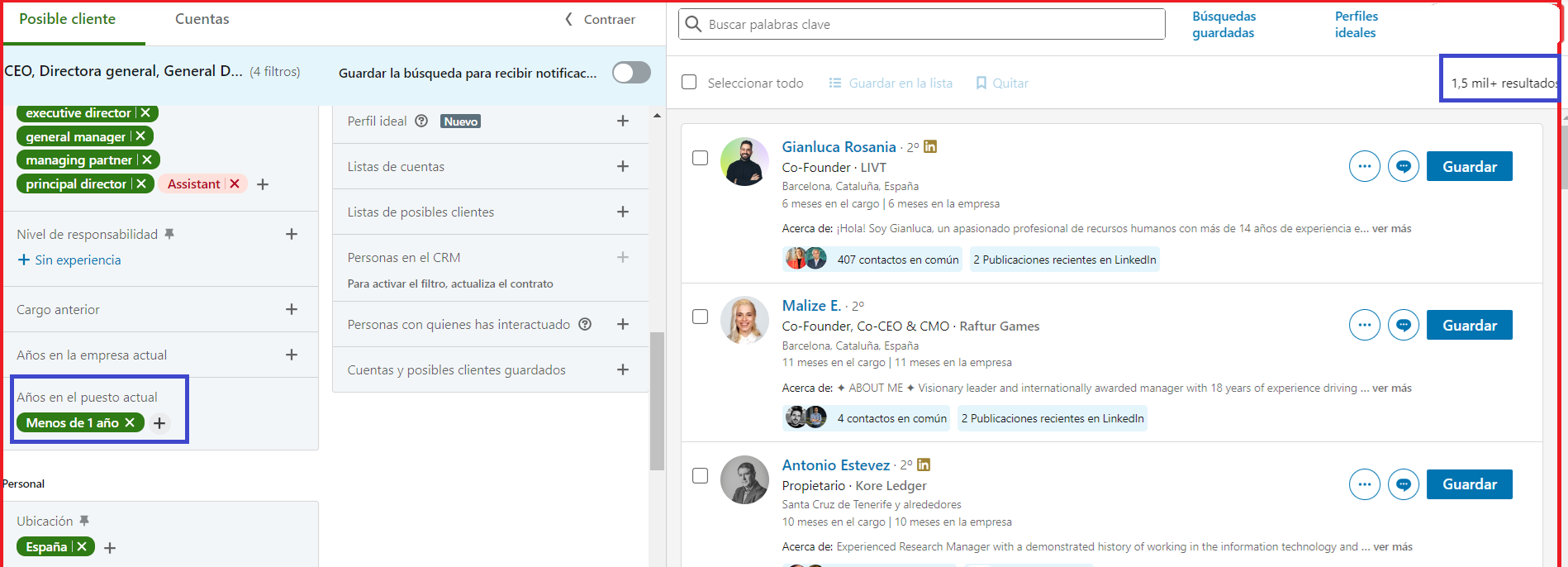Add Sin experiencia seniority suggestion
1568x567 pixels.
69,260
